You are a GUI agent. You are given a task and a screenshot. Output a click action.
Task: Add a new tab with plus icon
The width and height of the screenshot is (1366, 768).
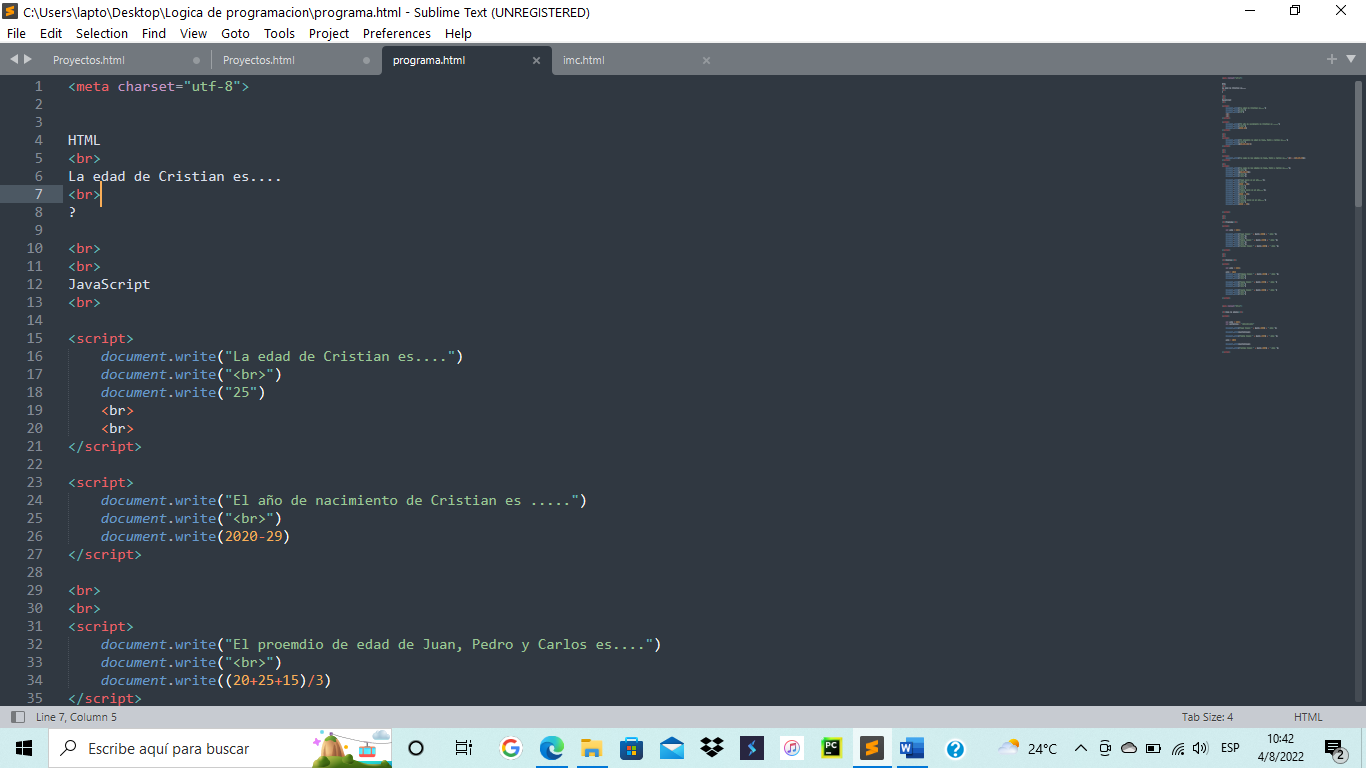1332,60
